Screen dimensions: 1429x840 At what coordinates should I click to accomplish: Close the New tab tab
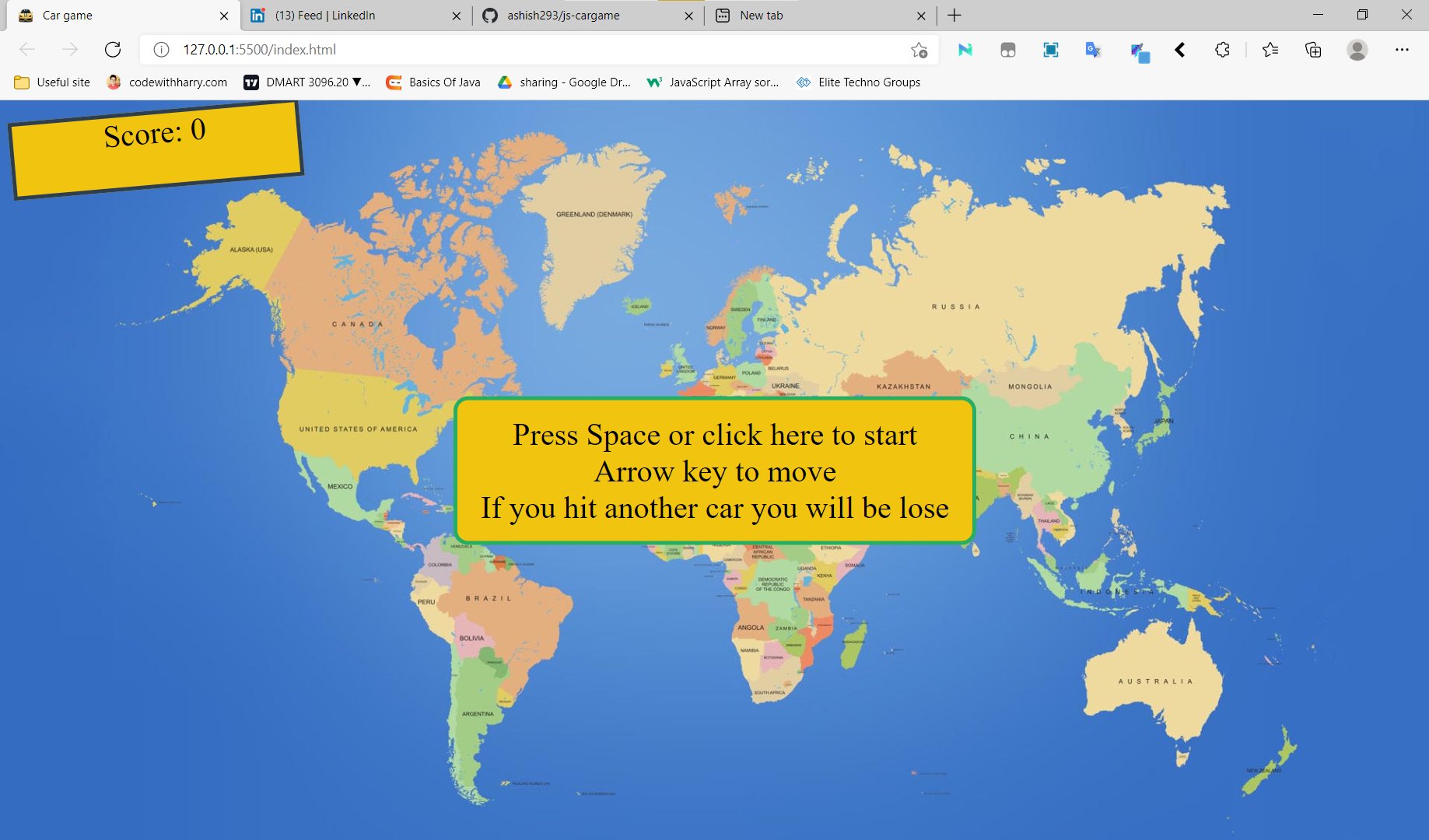coord(921,16)
